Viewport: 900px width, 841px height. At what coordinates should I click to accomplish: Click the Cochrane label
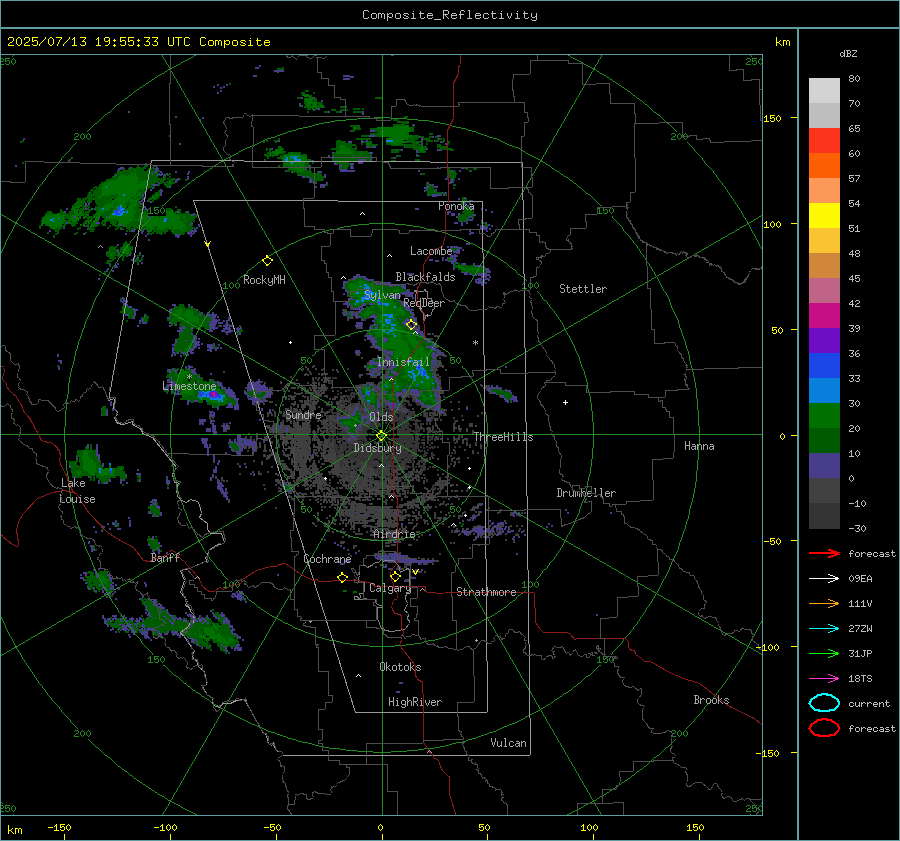pos(327,559)
